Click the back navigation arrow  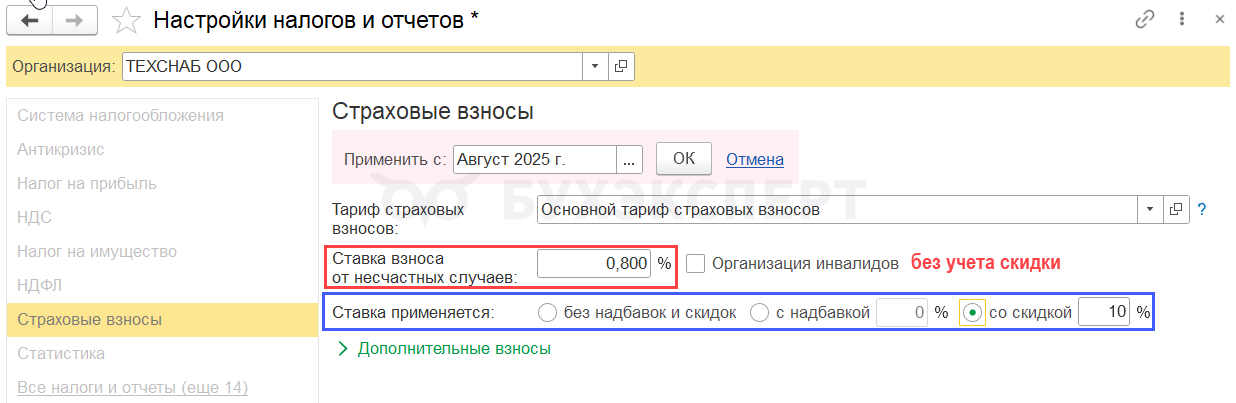[x=30, y=20]
